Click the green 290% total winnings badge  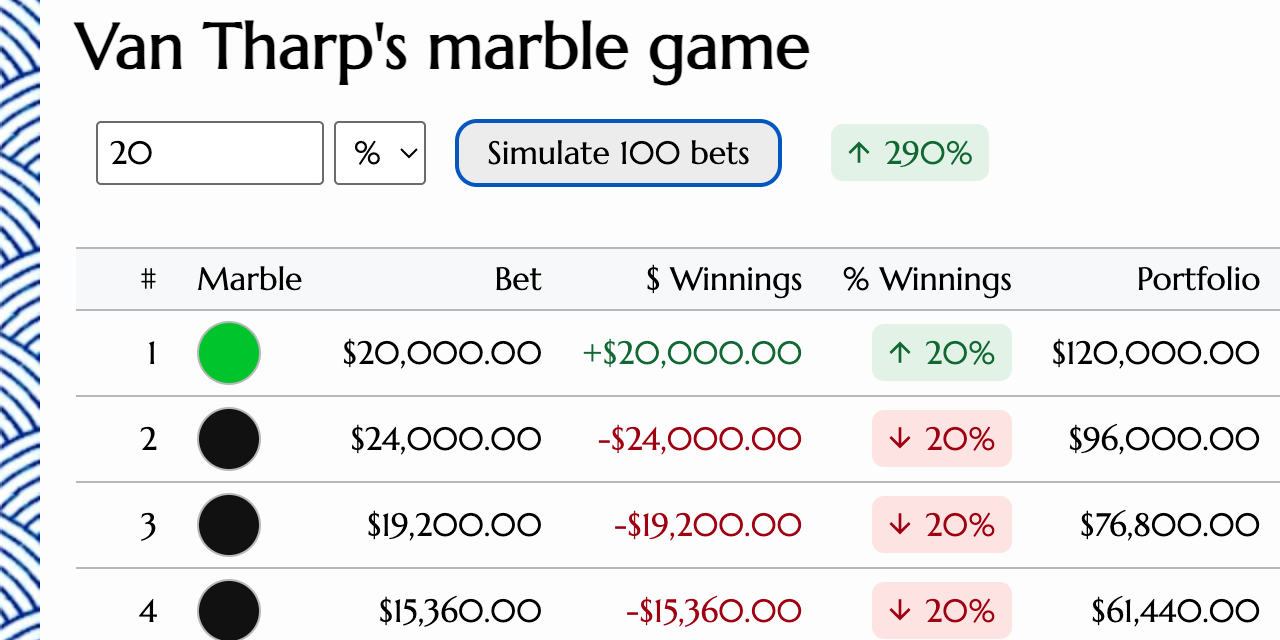click(909, 153)
